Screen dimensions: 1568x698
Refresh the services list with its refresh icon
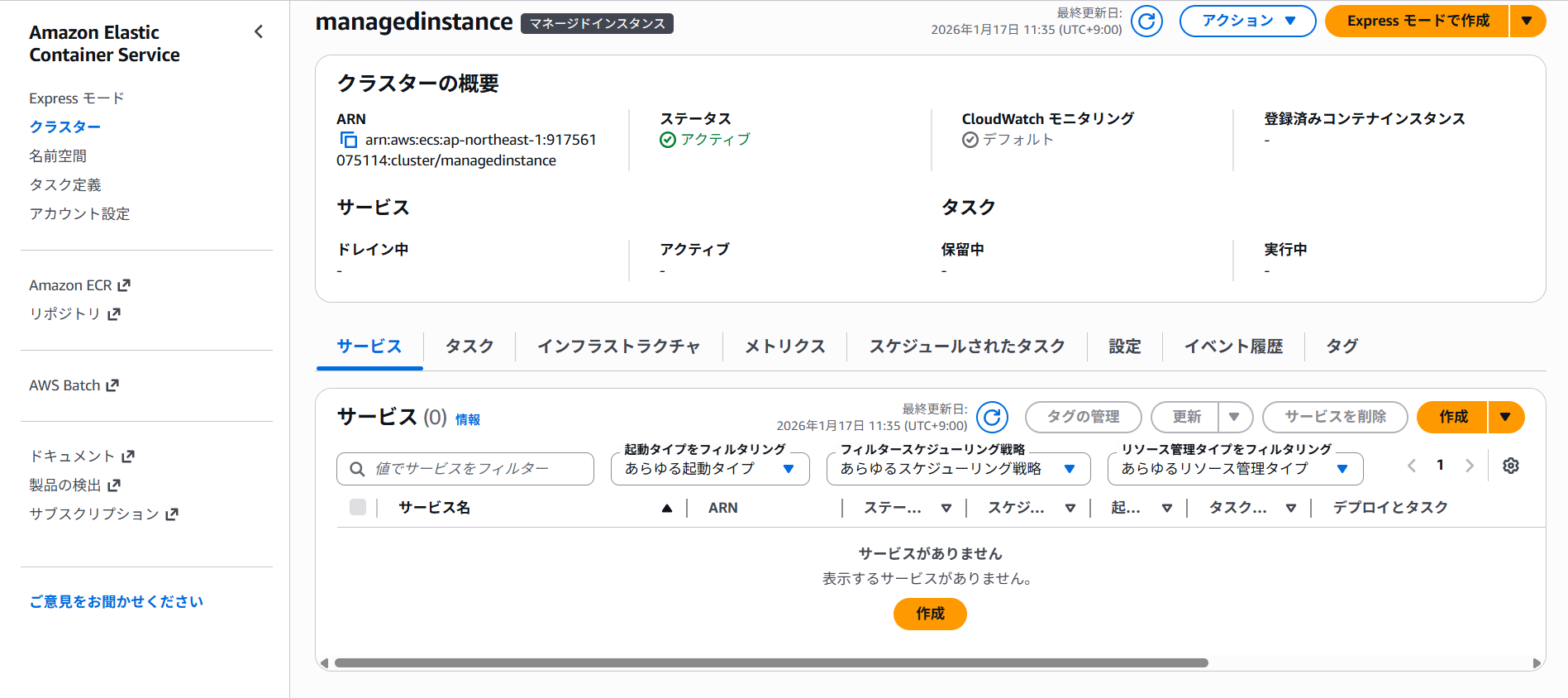coord(992,418)
